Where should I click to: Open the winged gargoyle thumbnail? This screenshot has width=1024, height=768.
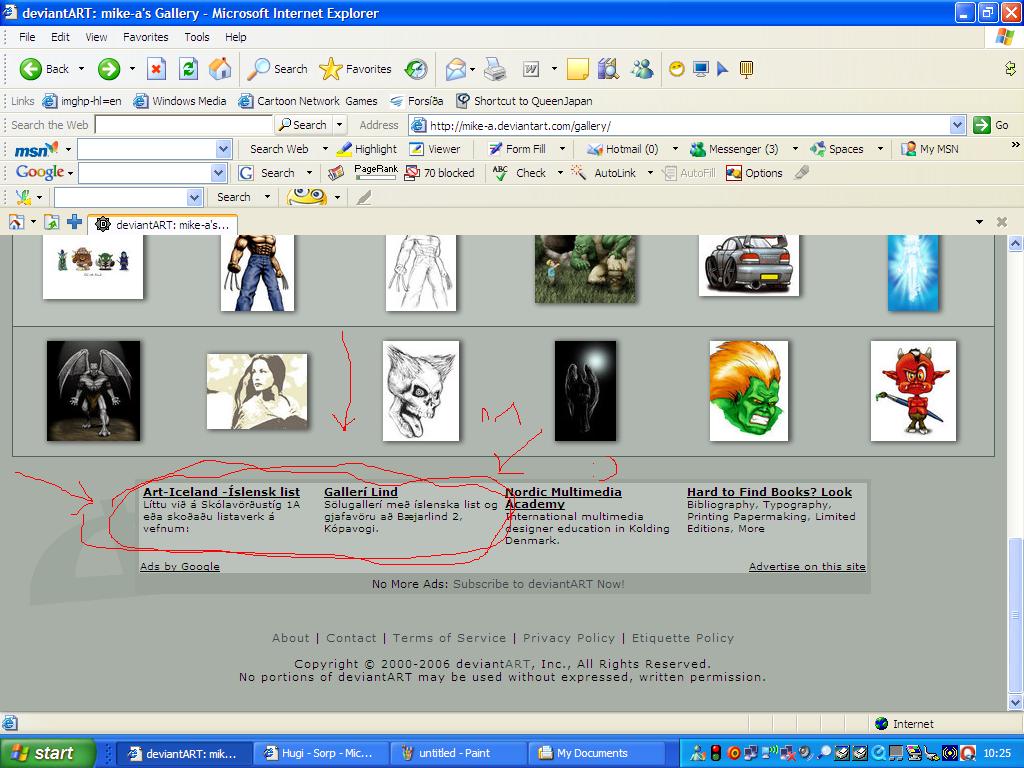tap(93, 391)
